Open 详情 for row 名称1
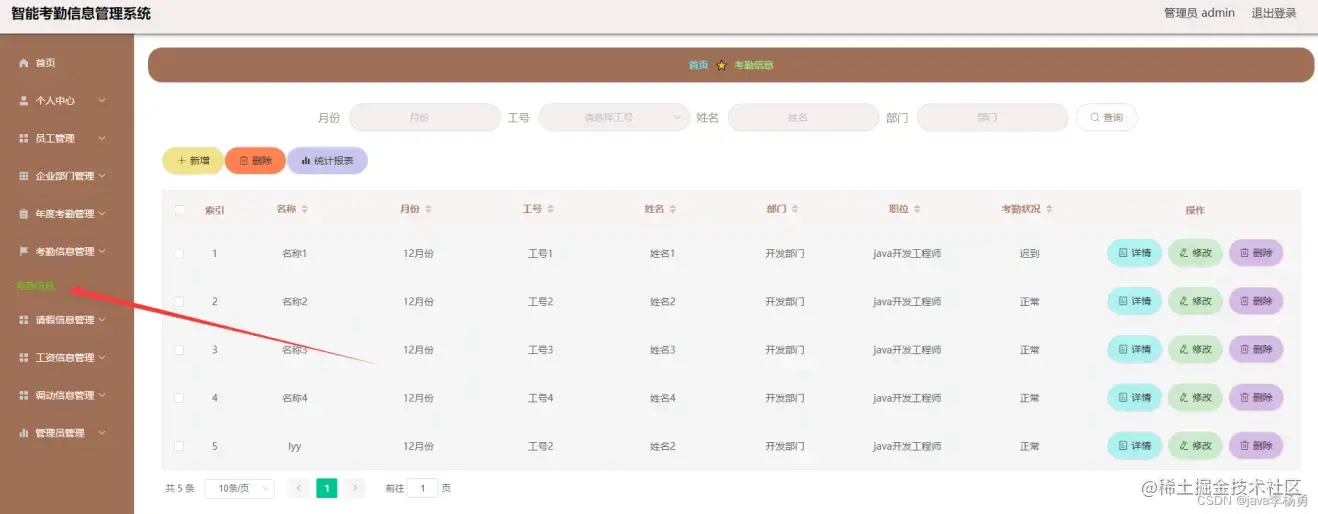 pos(1134,253)
